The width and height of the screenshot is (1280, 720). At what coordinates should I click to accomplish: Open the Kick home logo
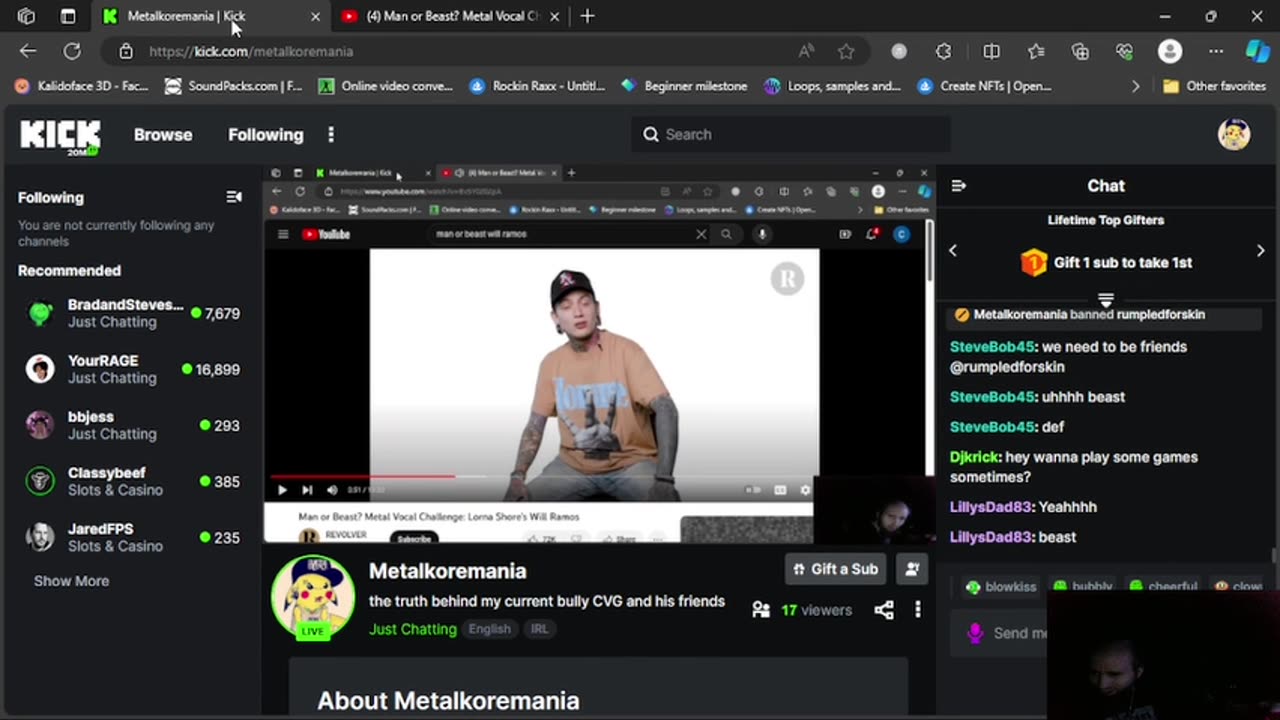(x=60, y=135)
